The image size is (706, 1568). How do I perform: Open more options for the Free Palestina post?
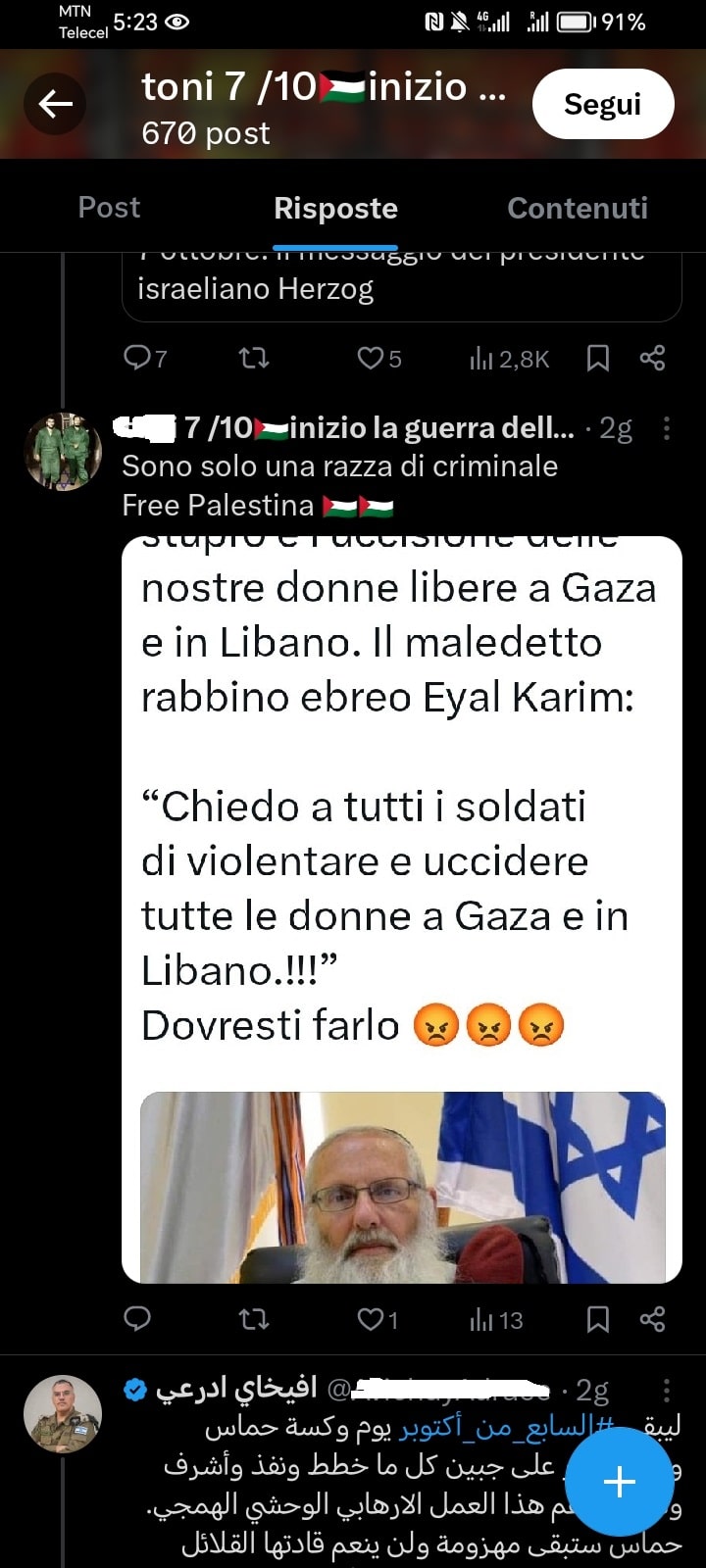point(667,428)
